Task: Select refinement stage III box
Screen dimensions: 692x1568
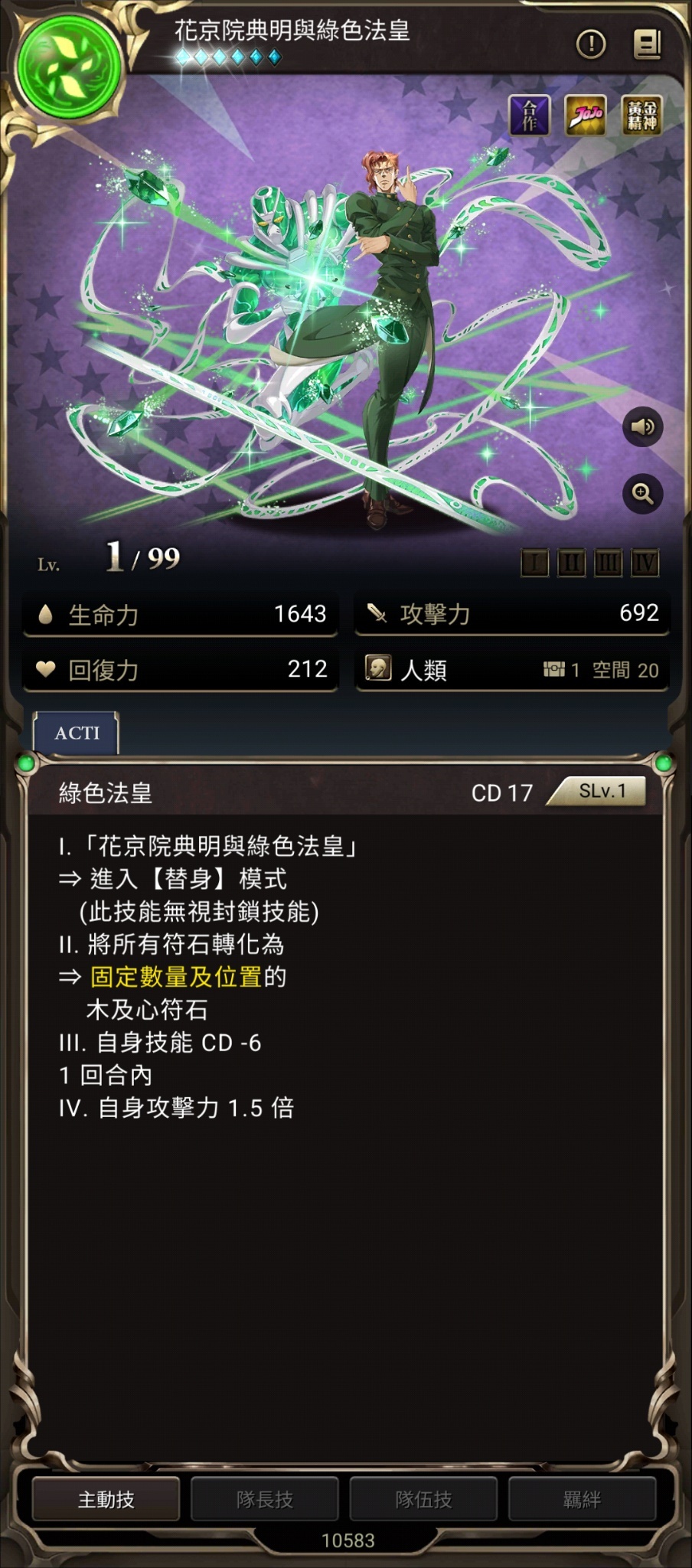Action: coord(608,563)
